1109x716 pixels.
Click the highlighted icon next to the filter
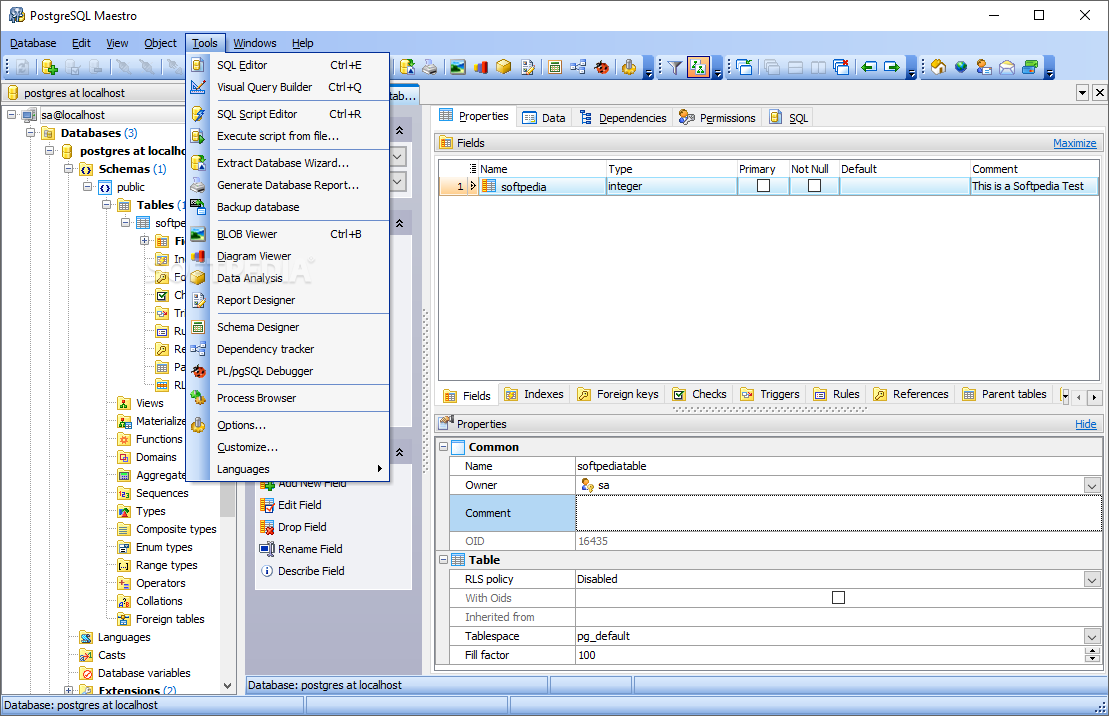click(698, 67)
